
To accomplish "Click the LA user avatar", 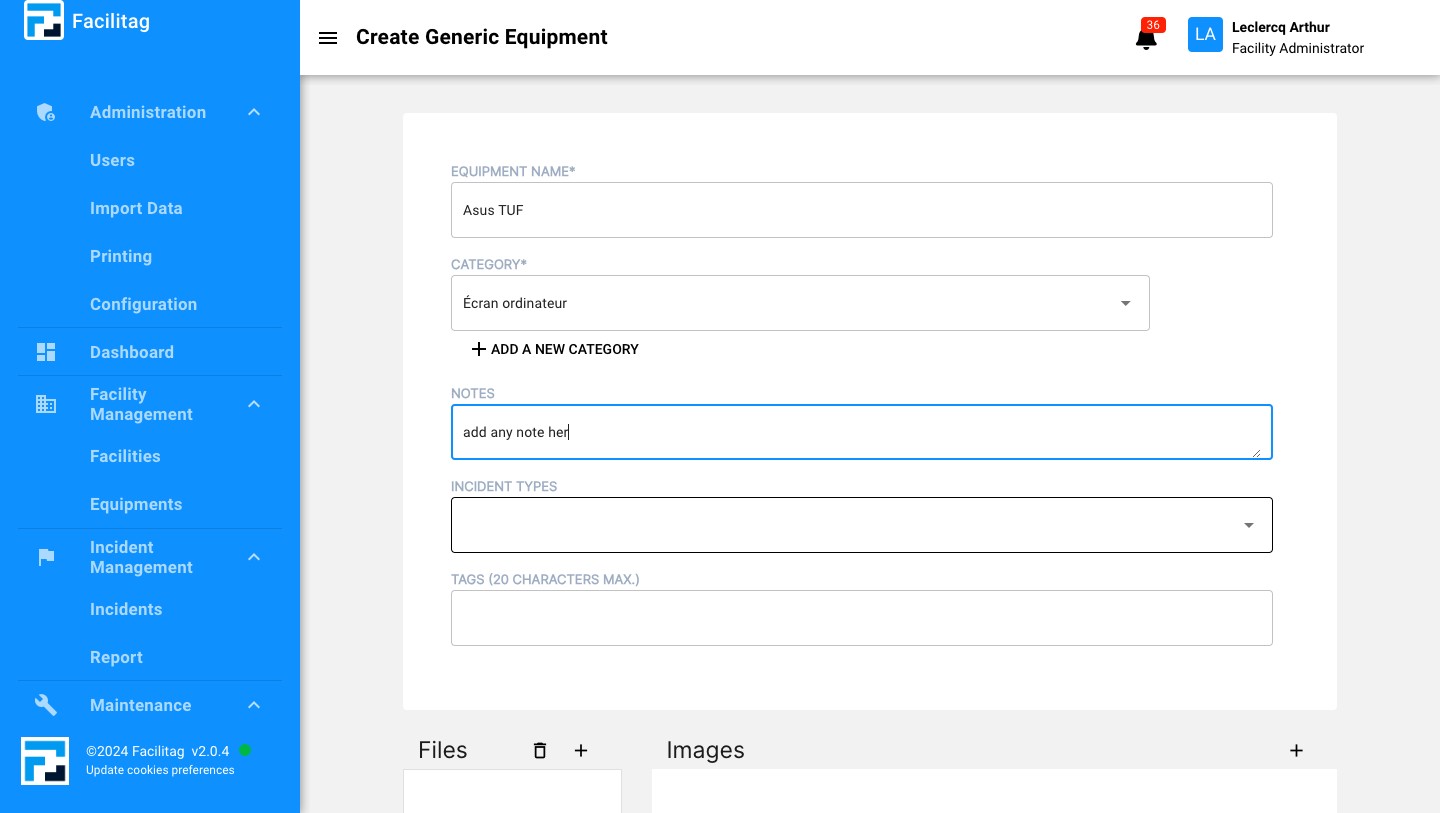I will [x=1205, y=34].
